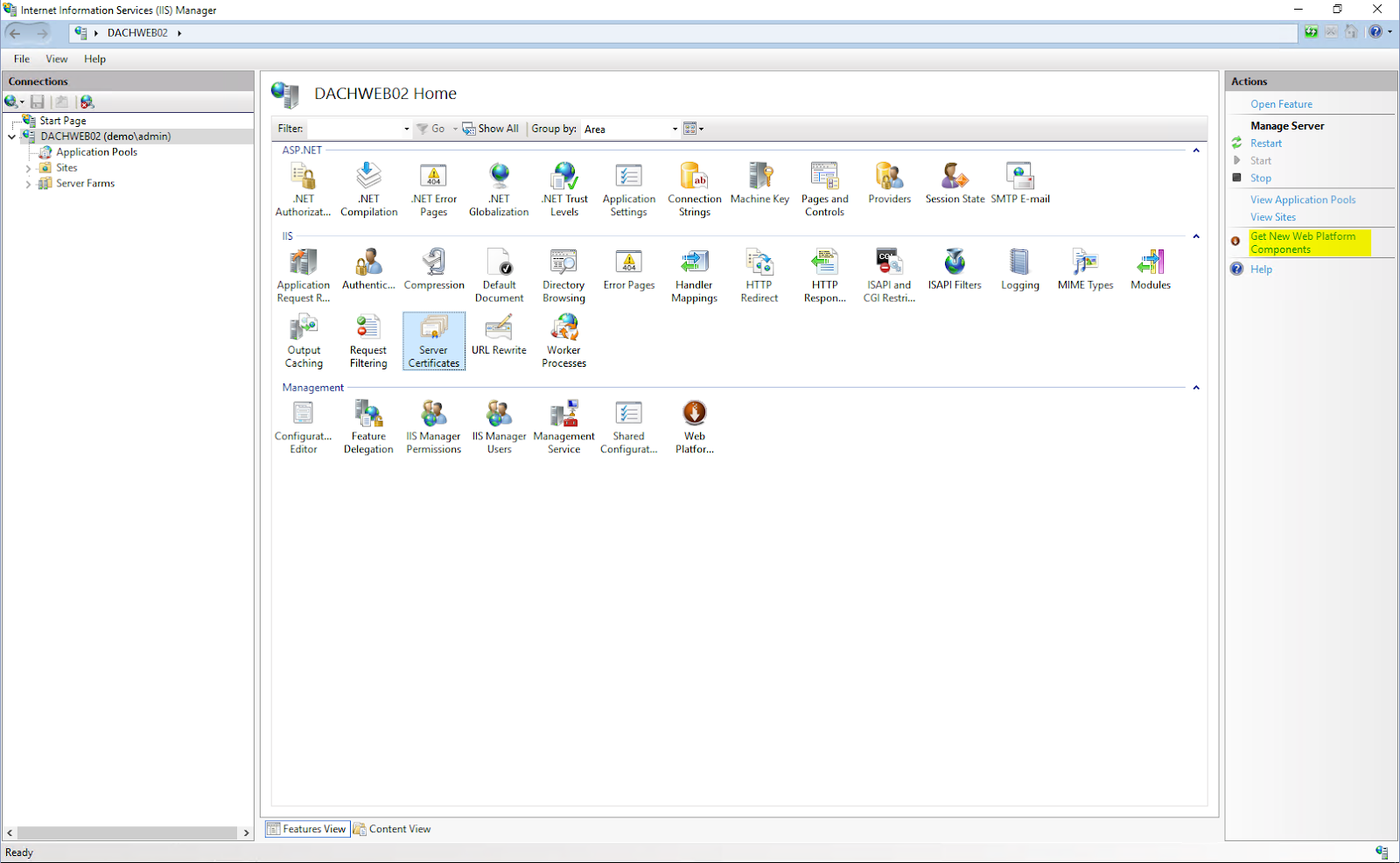This screenshot has width=1400, height=863.
Task: Open Output Caching feature
Action: point(304,340)
